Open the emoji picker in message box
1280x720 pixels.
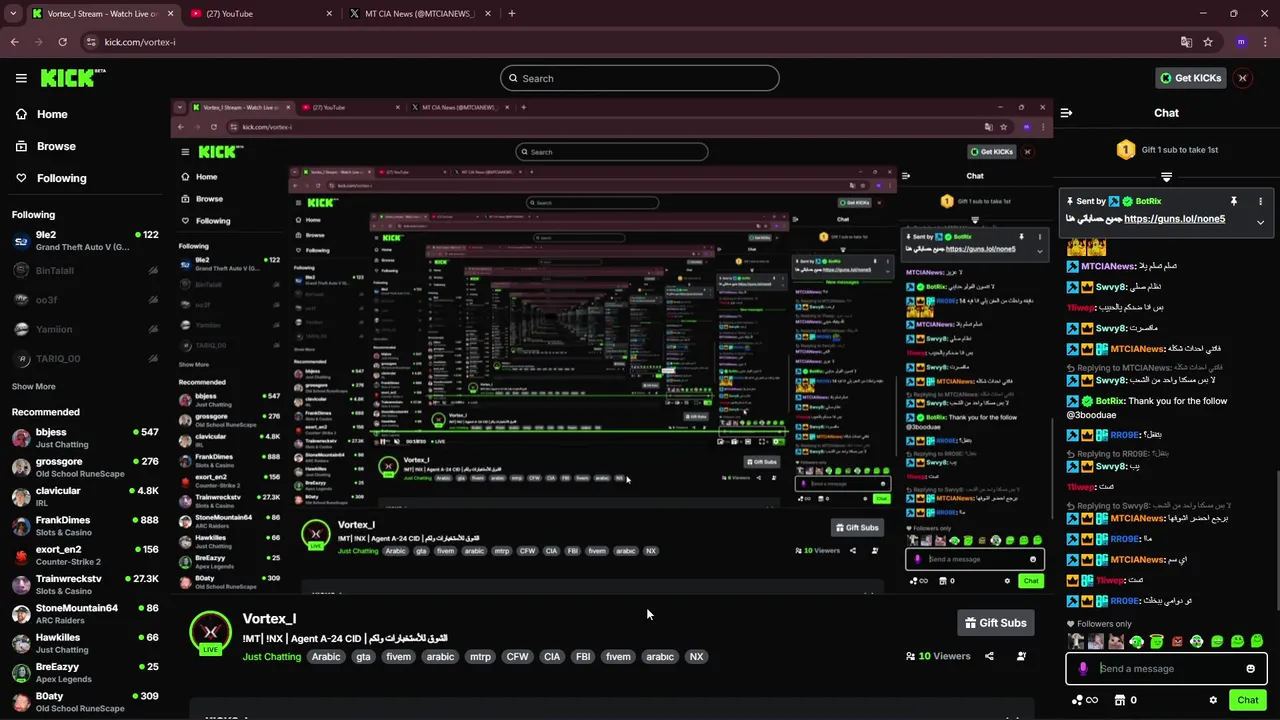pyautogui.click(x=1250, y=669)
